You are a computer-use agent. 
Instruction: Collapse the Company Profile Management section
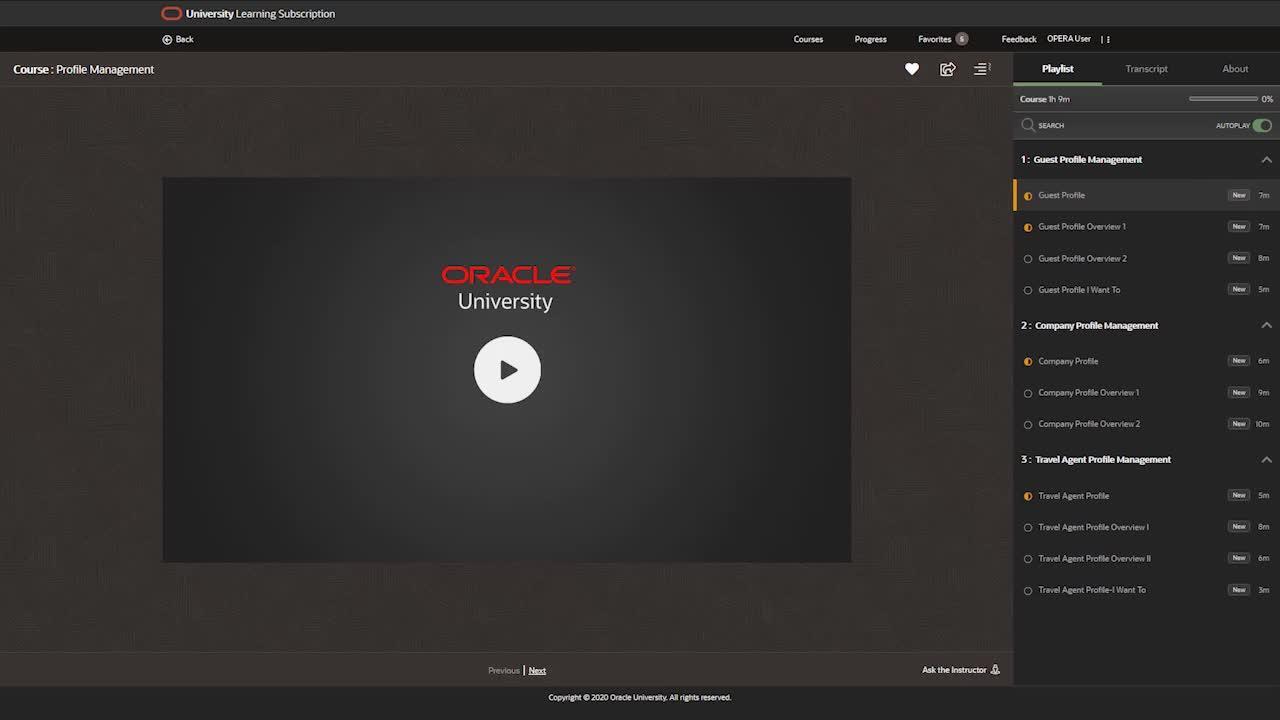[1266, 325]
